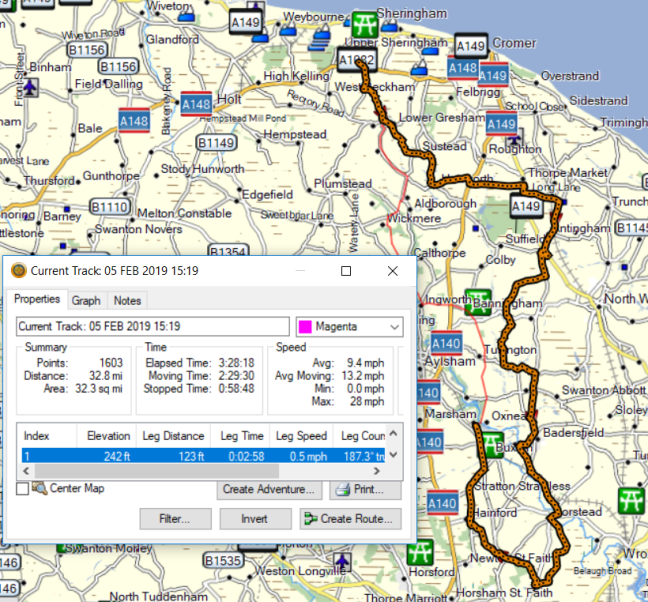
Task: Click the picnic area icon near Buxton
Action: (491, 443)
